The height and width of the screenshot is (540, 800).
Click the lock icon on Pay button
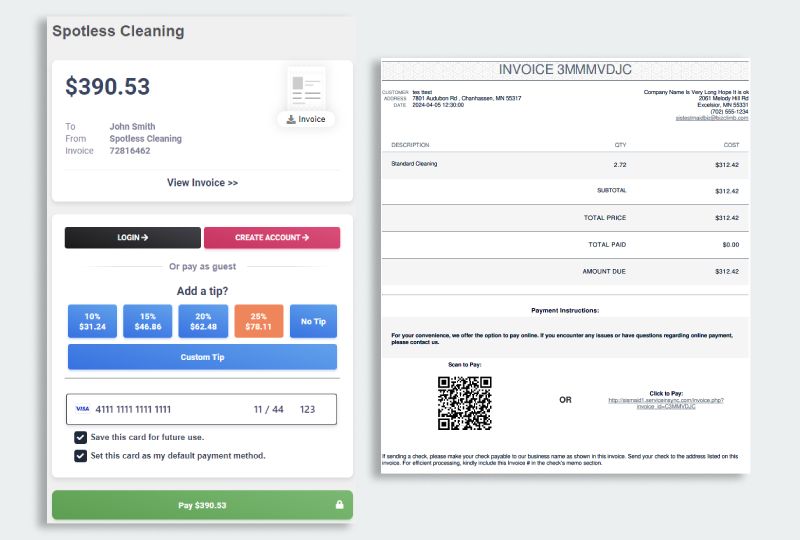tap(339, 504)
